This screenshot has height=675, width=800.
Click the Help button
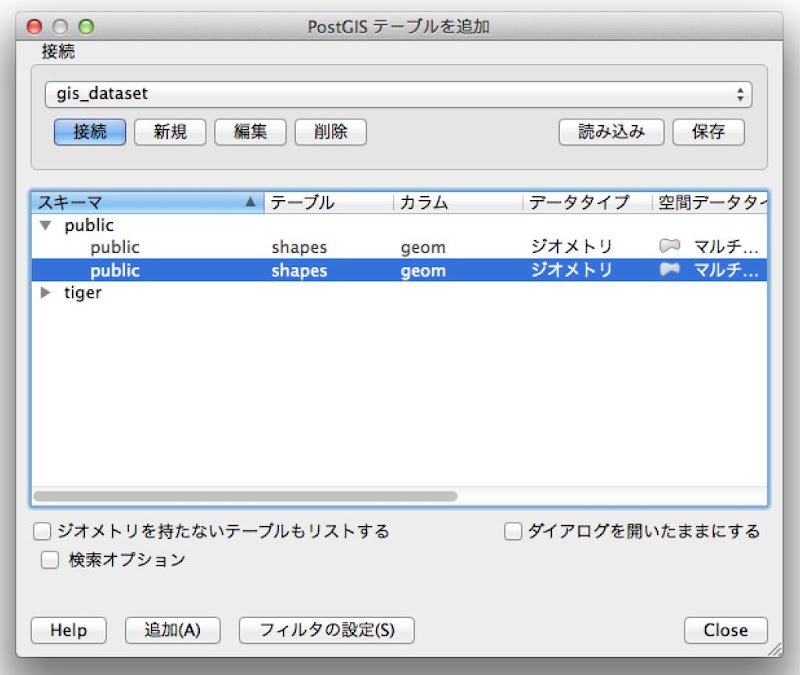click(x=68, y=630)
